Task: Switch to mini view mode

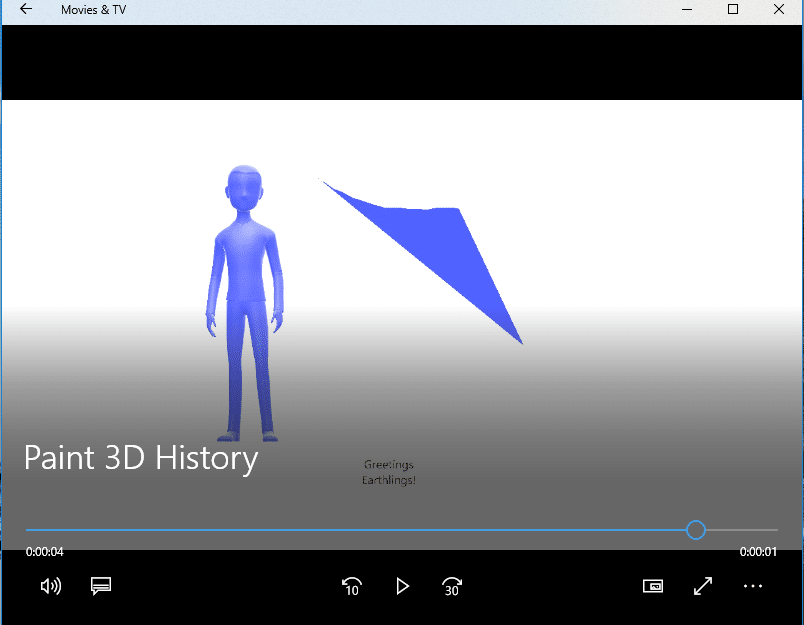Action: click(653, 586)
